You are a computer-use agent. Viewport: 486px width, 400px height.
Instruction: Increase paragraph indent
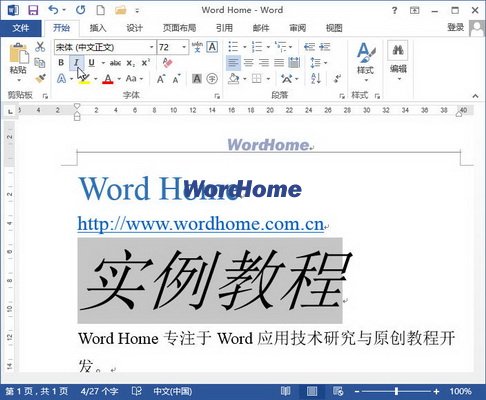[x=325, y=47]
